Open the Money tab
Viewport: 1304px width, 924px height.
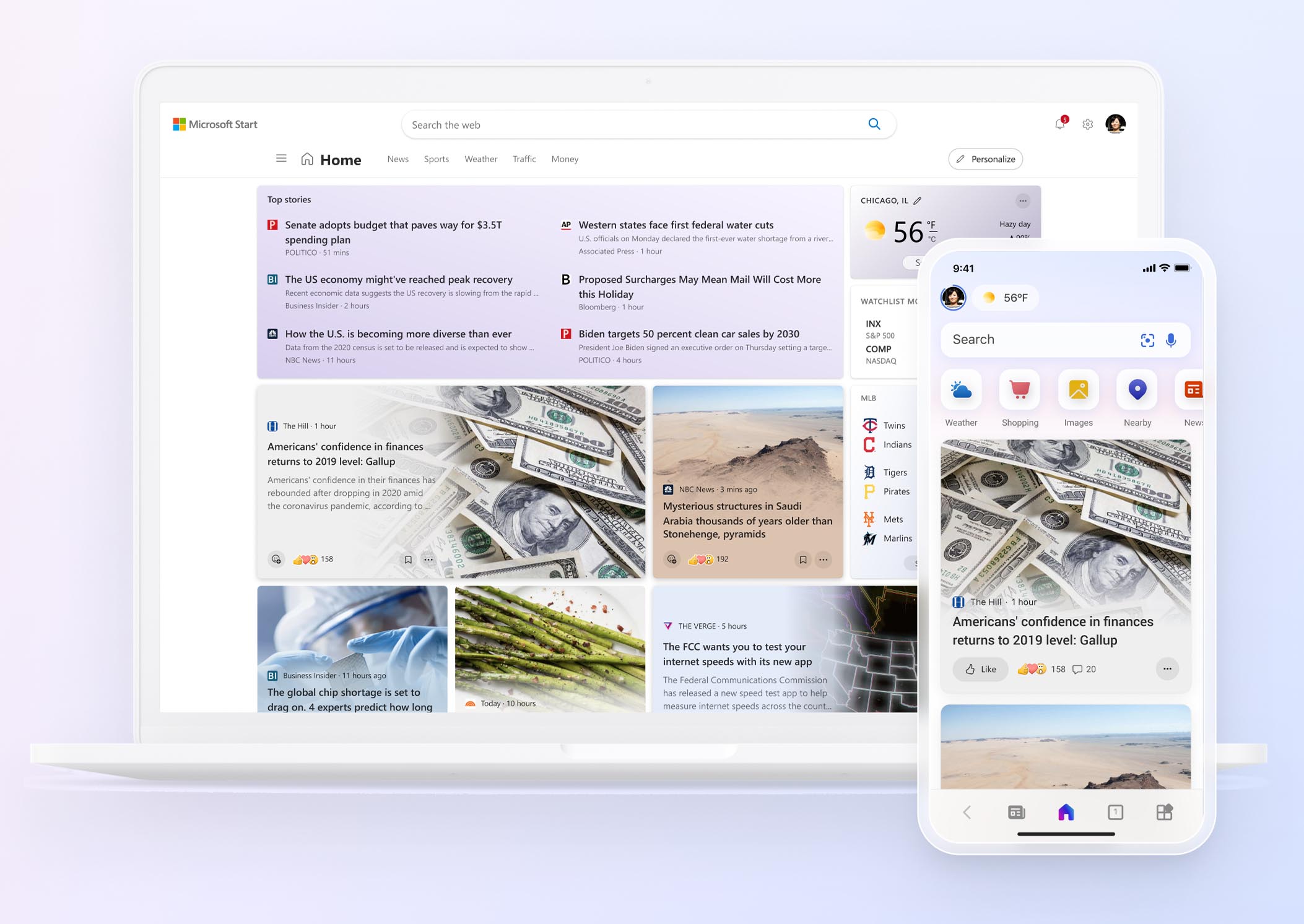(x=565, y=159)
